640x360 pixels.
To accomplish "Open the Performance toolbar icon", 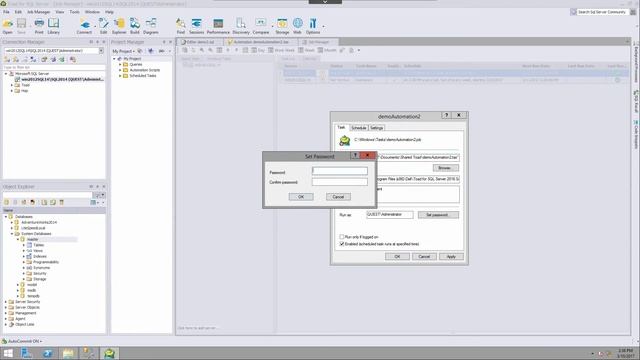I will (218, 26).
